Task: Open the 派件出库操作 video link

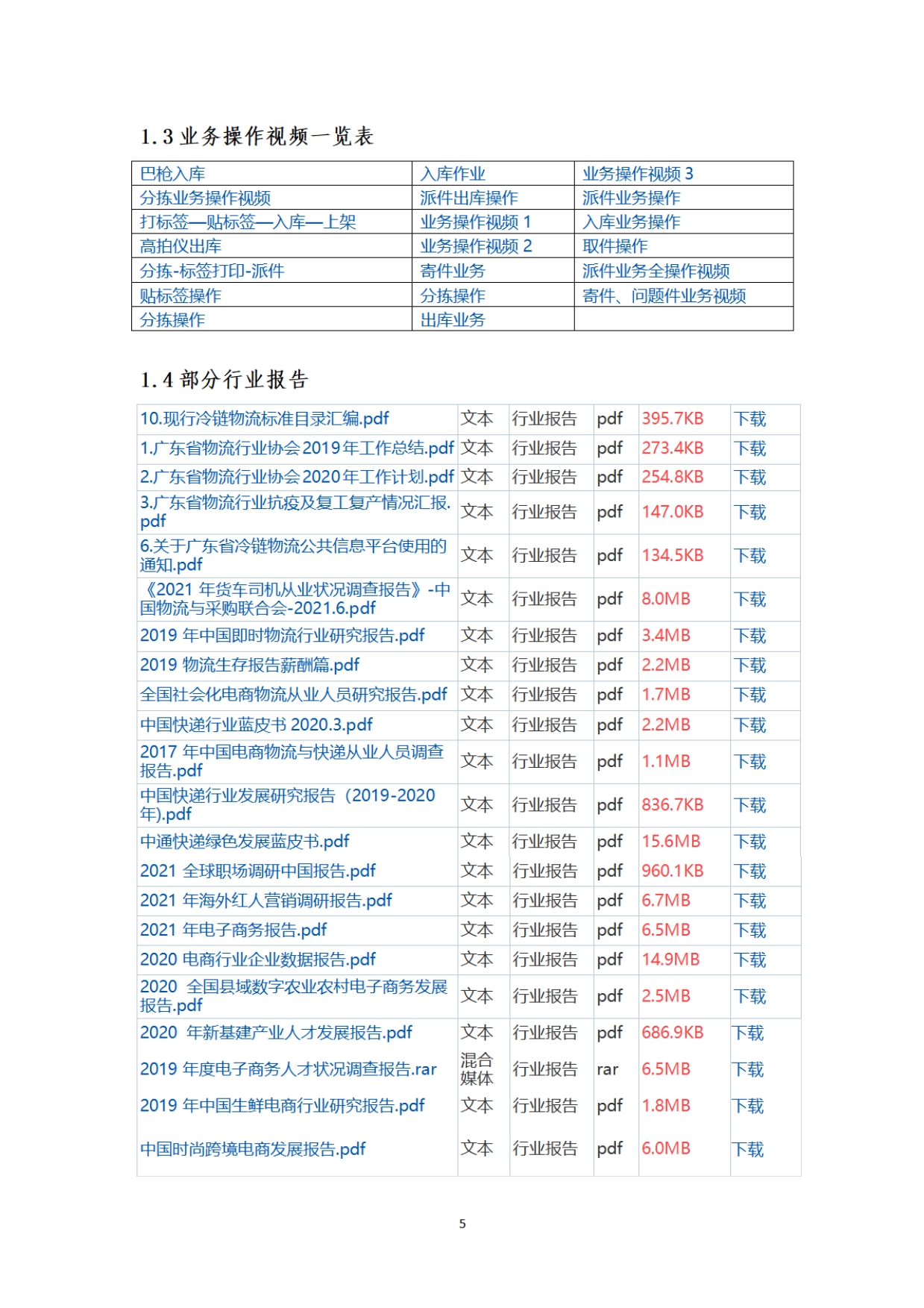Action: 469,198
